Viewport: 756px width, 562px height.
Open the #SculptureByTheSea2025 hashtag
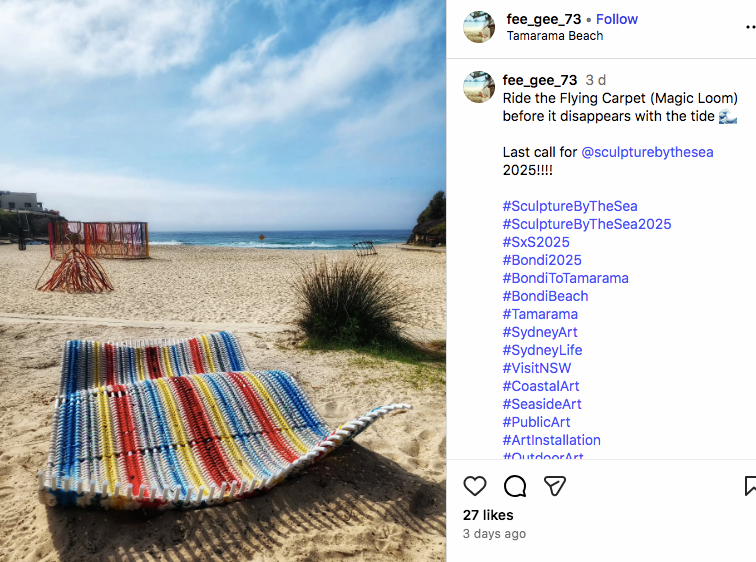[587, 224]
